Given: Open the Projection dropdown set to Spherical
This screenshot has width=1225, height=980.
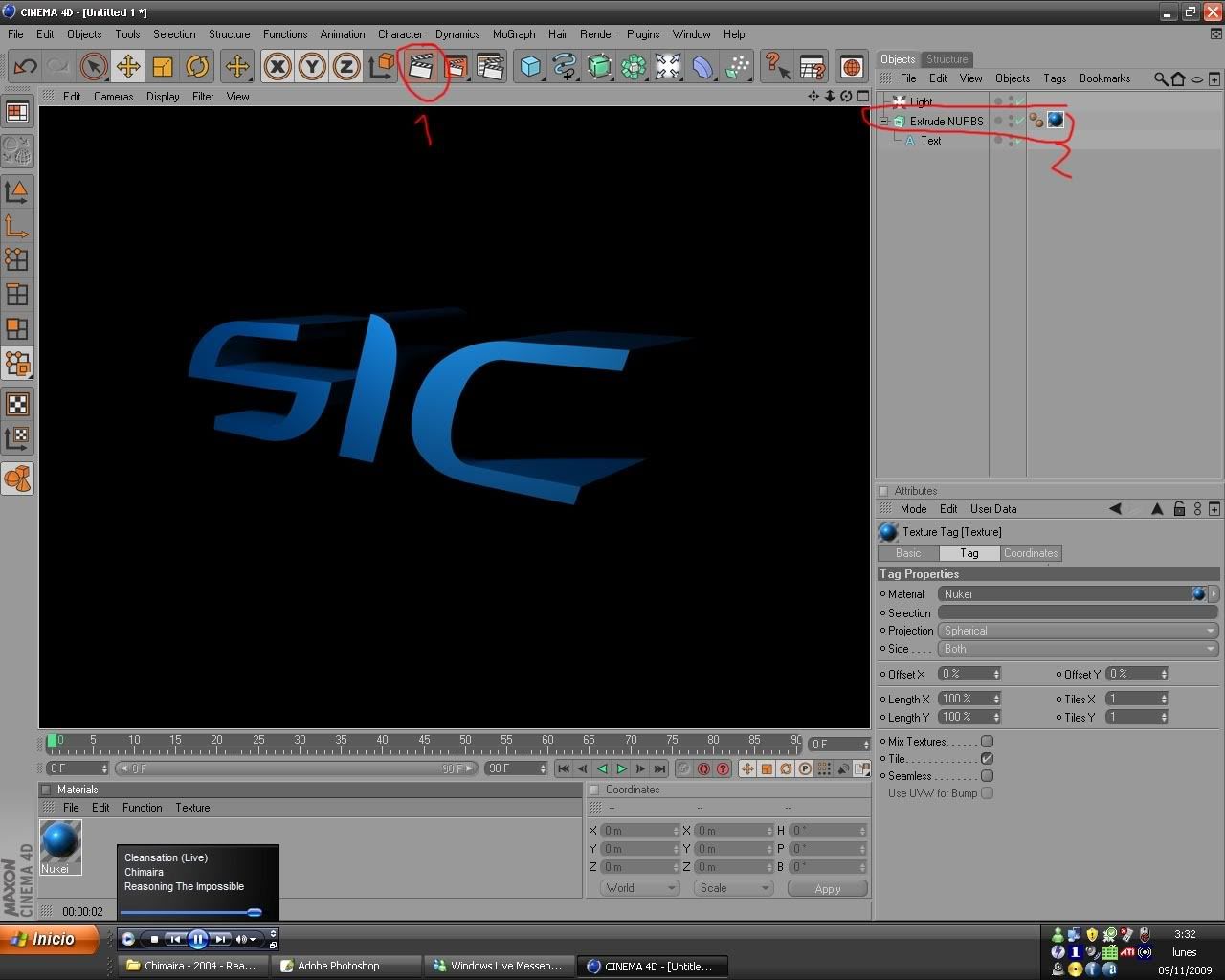Looking at the screenshot, I should [1078, 631].
